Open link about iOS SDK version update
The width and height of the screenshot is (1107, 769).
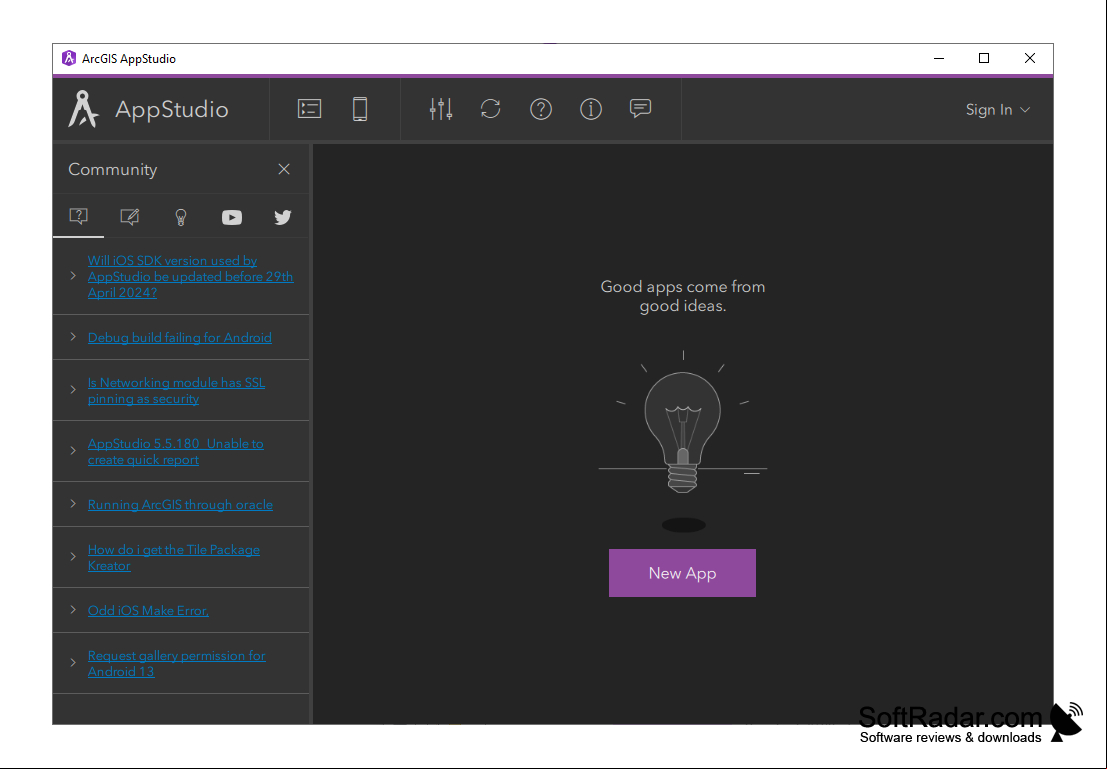pos(190,276)
